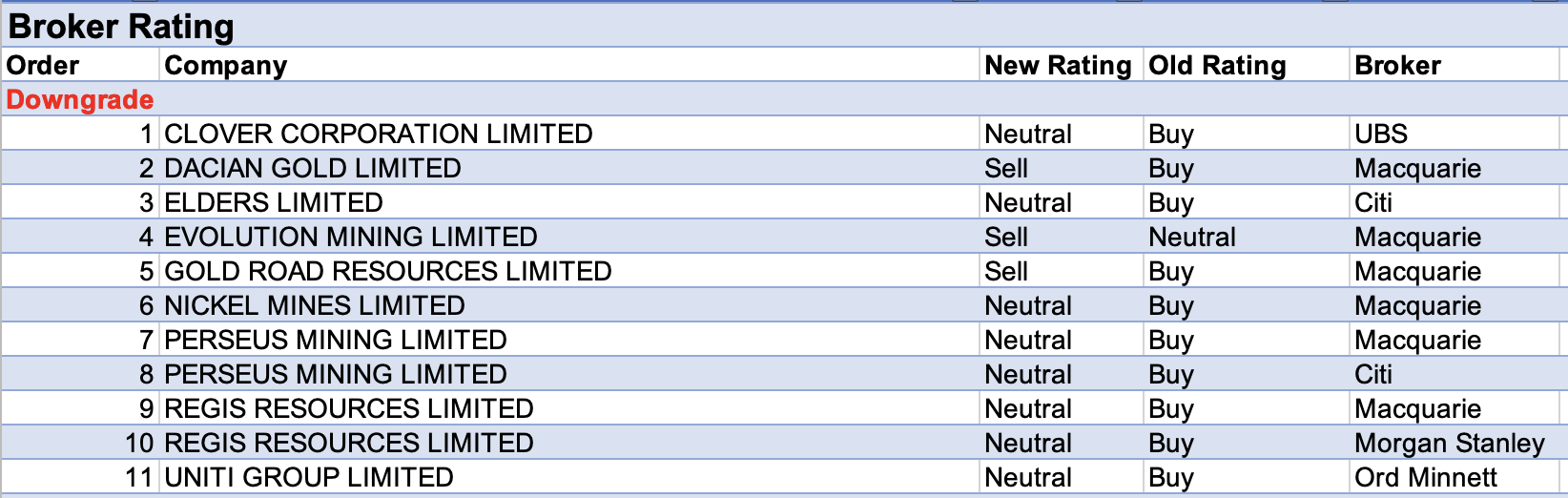Click the ELDERS LIMITED company cell
Viewport: 1568px width, 498px height.
274,202
